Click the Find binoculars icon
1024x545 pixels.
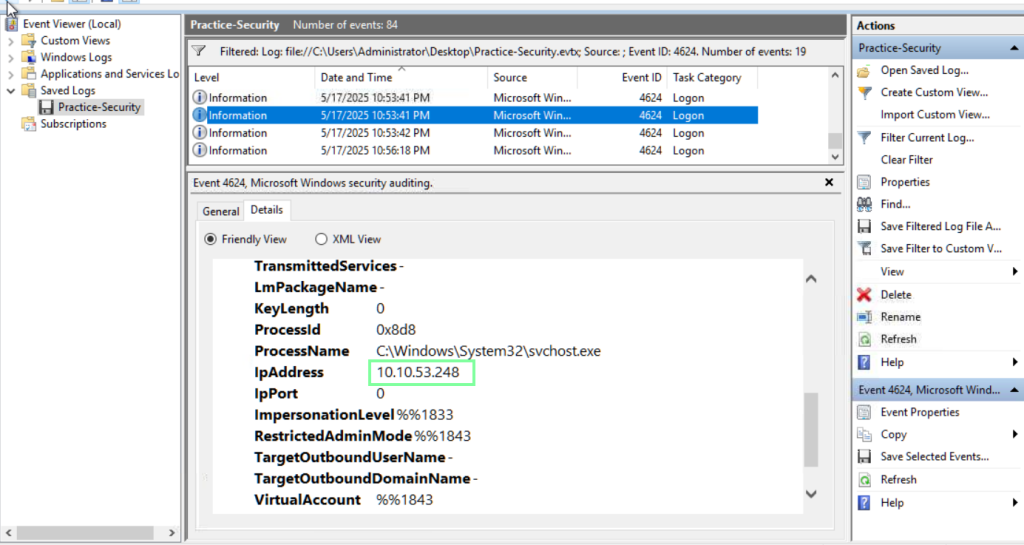tap(864, 204)
